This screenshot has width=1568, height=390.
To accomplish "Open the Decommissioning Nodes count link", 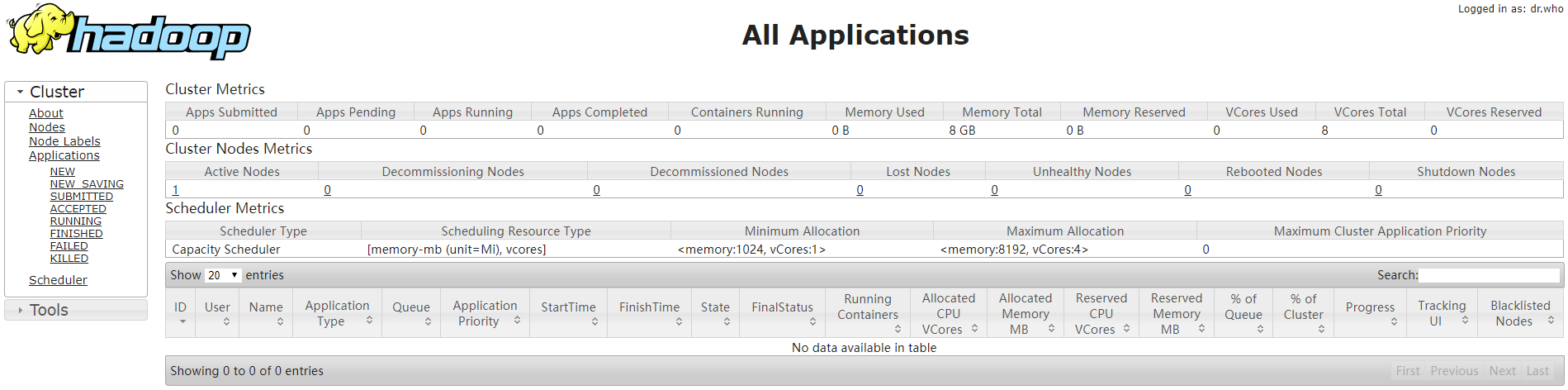I will [327, 190].
